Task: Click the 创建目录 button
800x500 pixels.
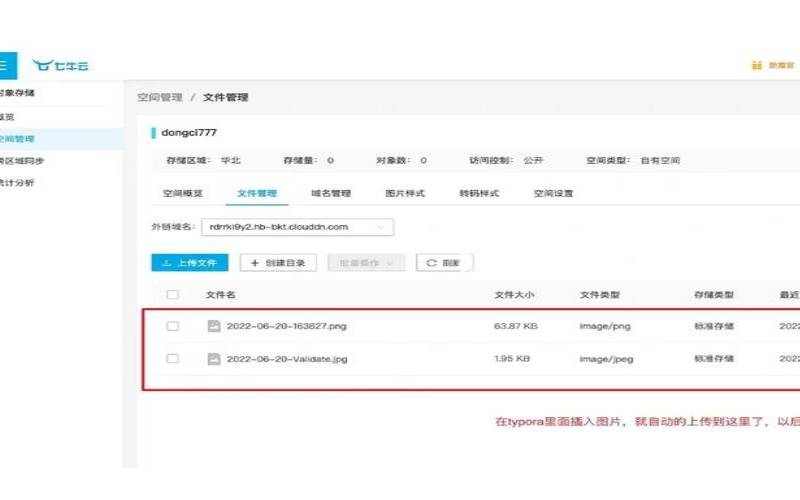Action: (278, 263)
